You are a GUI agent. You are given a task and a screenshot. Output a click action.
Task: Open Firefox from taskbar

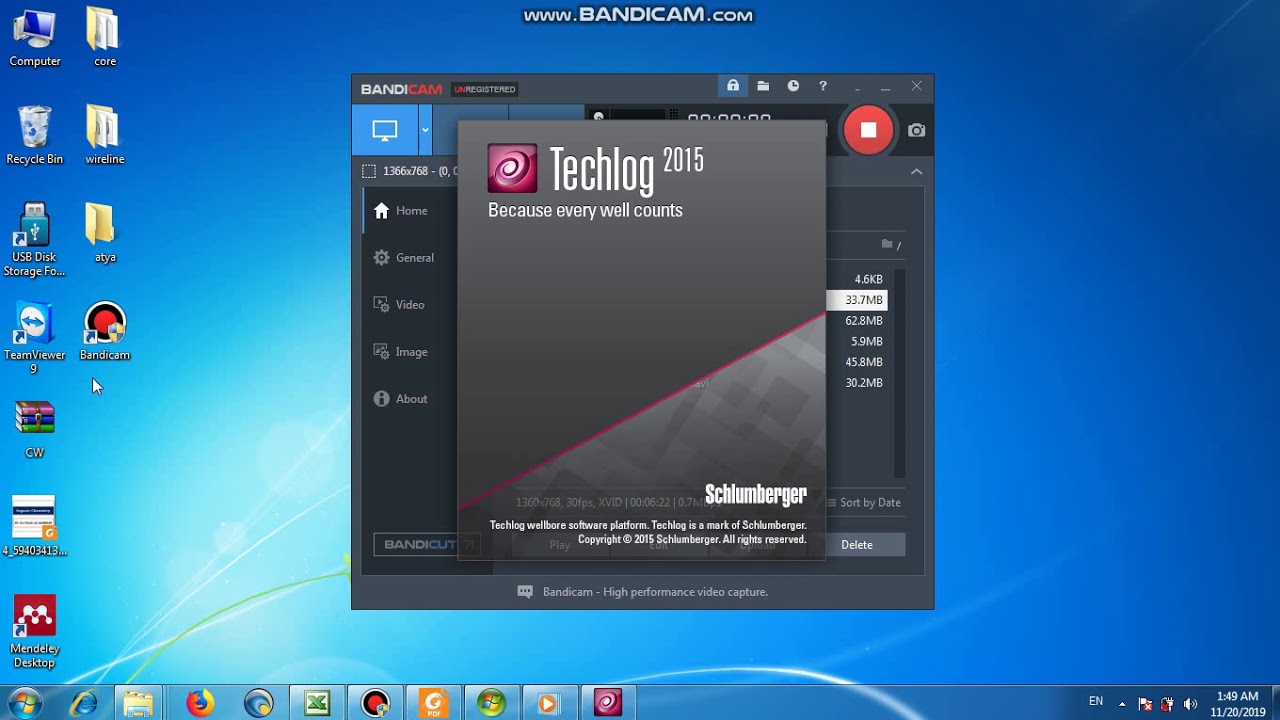pos(200,703)
